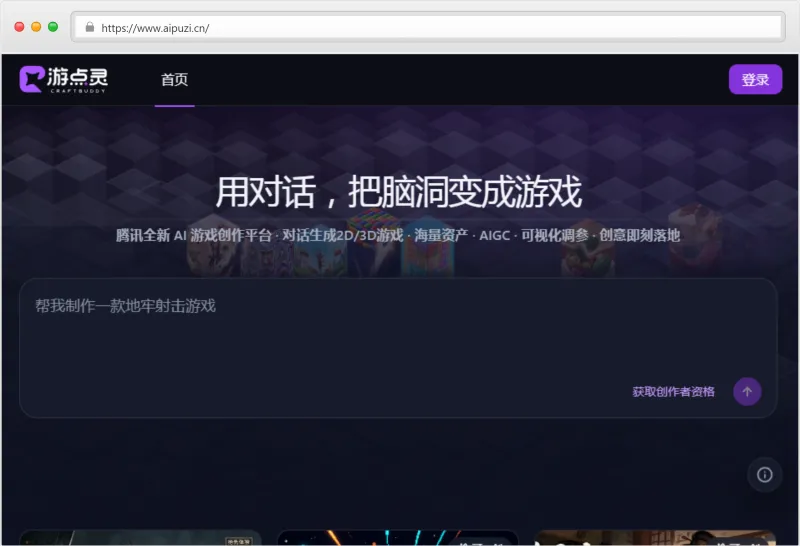The height and width of the screenshot is (546, 800).
Task: Minimize the window with the yellow button
Action: click(x=36, y=27)
